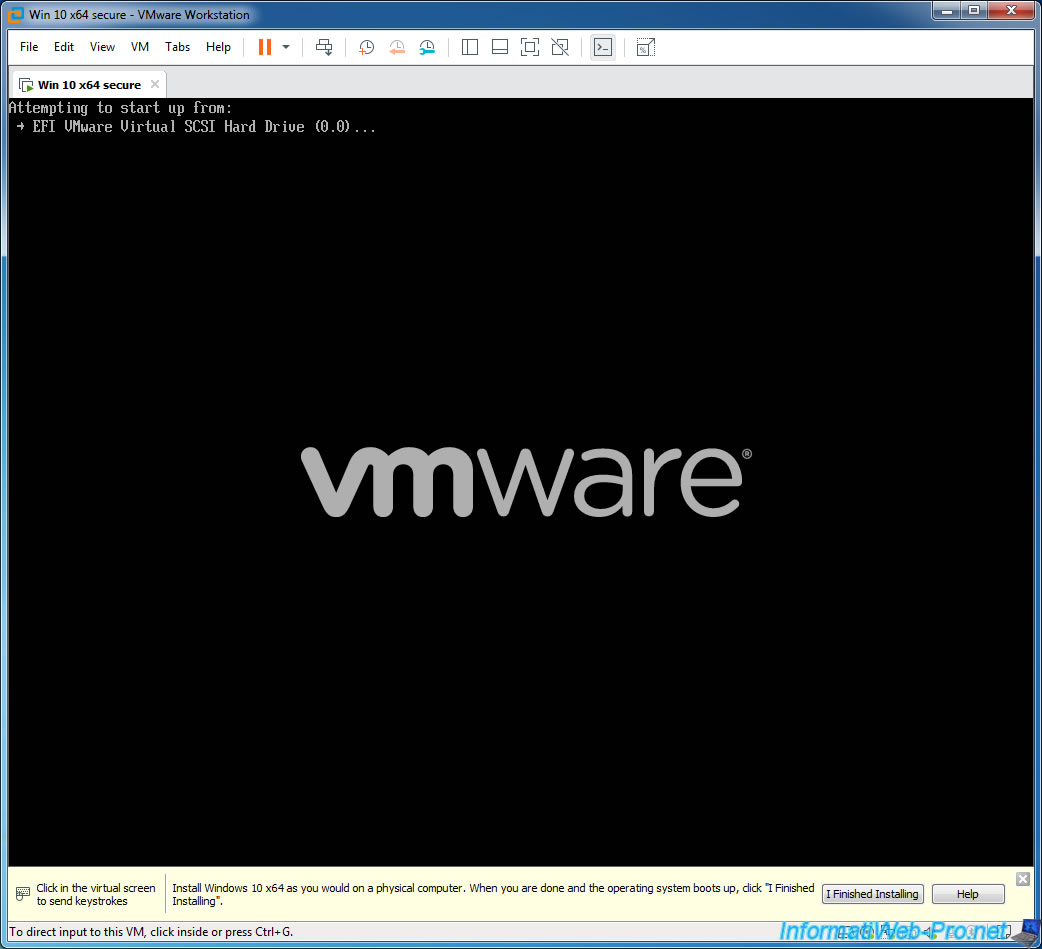
Task: Dismiss the yellow installation hint bar
Action: pos(1023,879)
